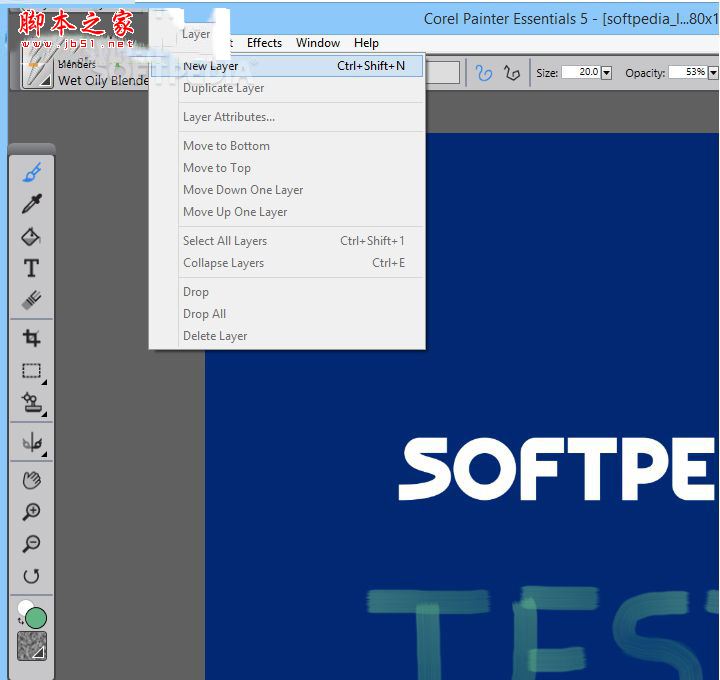720x680 pixels.
Task: Choose Move to Bottom
Action: [x=287, y=146]
